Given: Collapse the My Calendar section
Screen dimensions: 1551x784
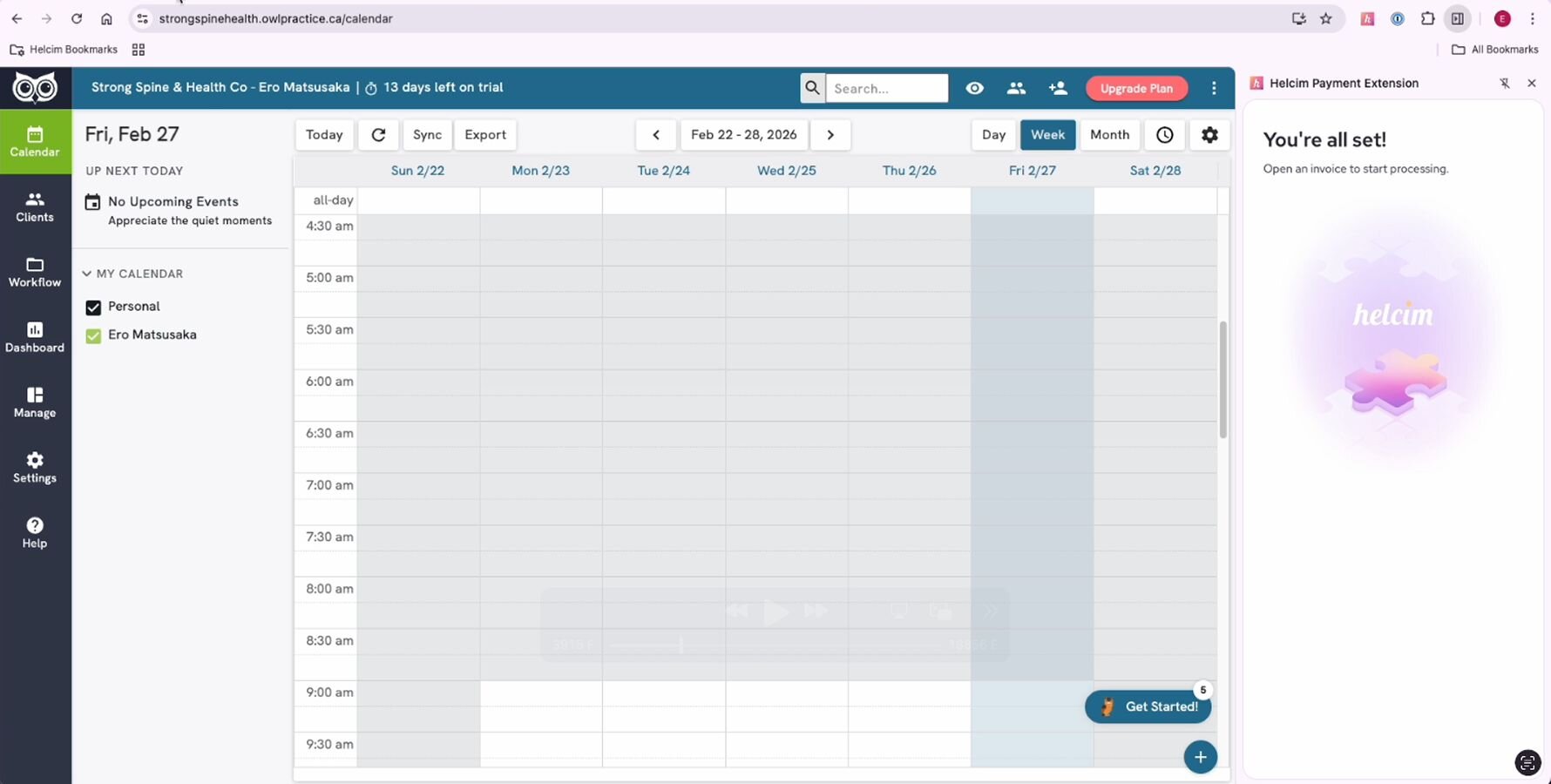Looking at the screenshot, I should coord(87,274).
